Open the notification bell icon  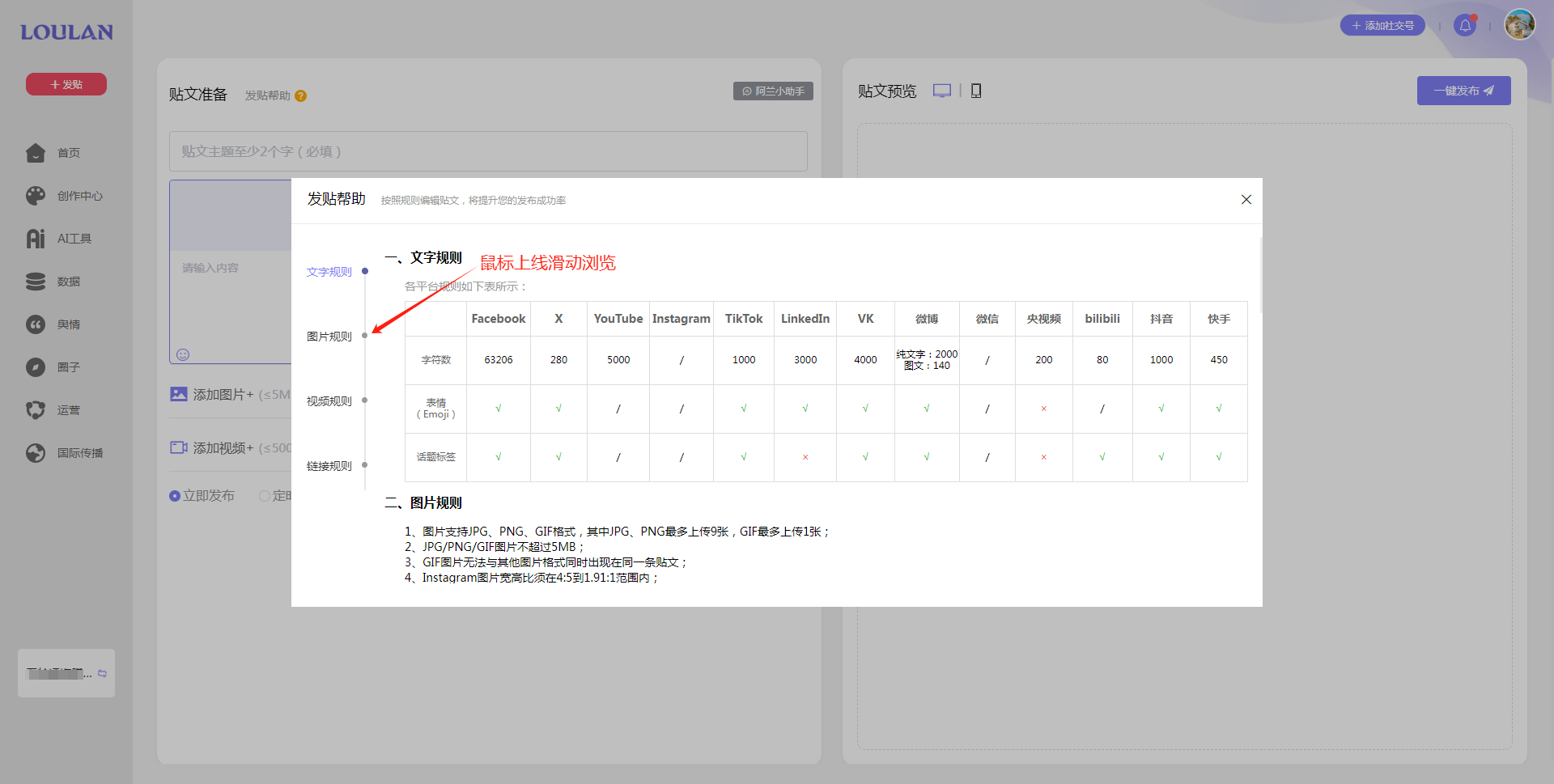tap(1465, 25)
